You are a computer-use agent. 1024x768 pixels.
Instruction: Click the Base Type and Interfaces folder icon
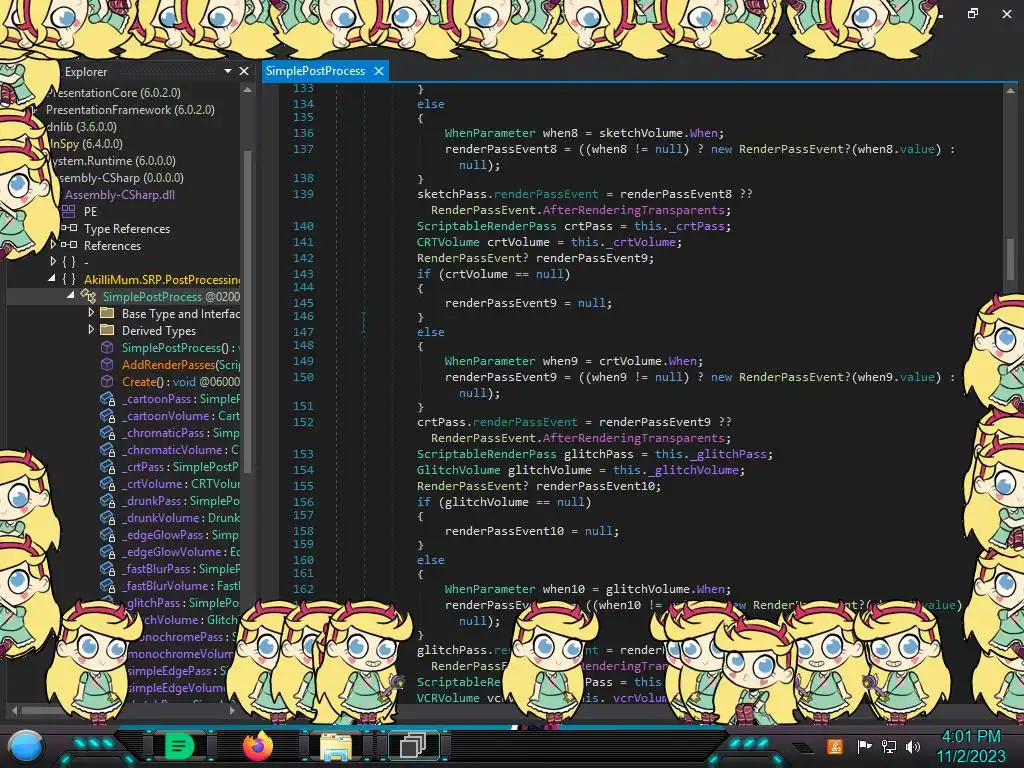pos(107,313)
